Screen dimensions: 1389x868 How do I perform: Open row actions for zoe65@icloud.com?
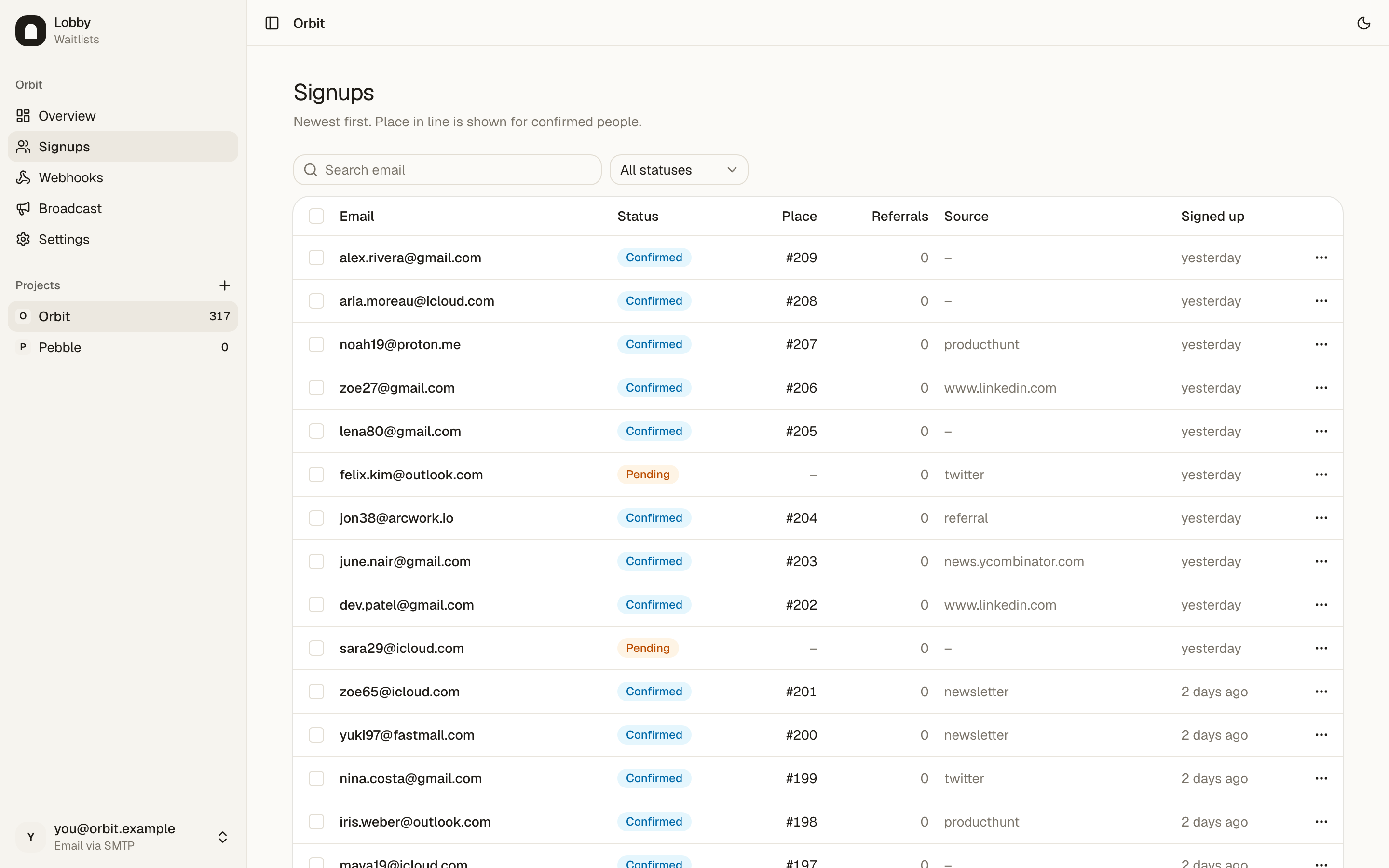point(1321,692)
